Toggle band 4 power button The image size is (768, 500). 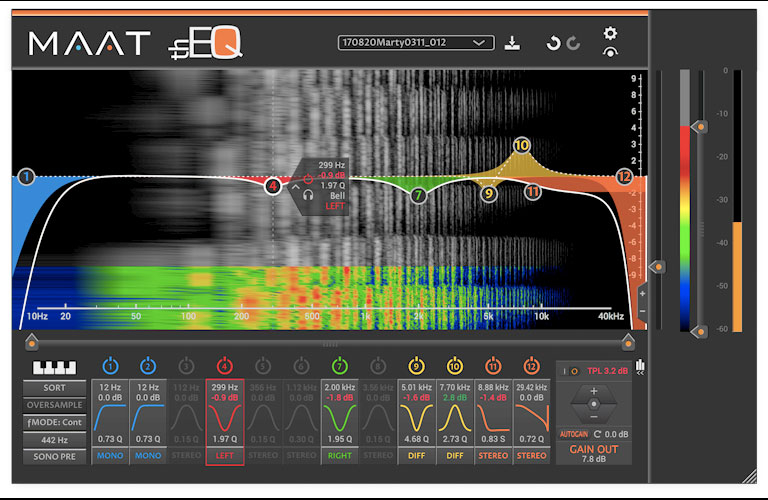click(x=224, y=366)
